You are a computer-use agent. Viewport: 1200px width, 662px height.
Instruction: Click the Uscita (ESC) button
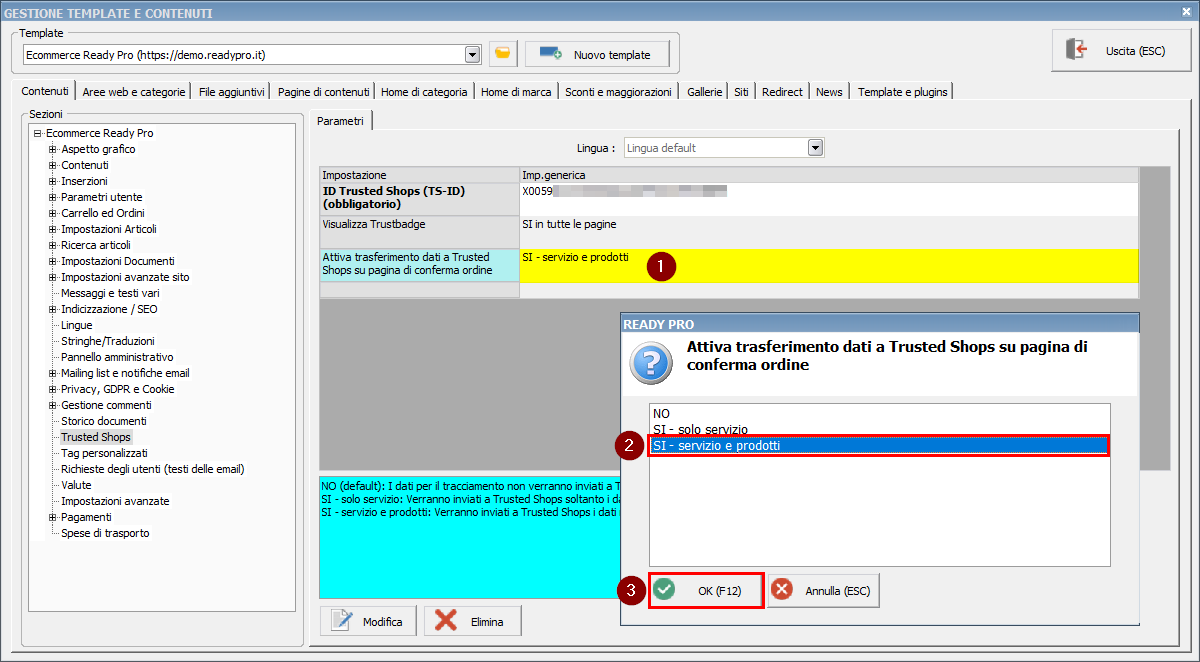[x=1121, y=50]
